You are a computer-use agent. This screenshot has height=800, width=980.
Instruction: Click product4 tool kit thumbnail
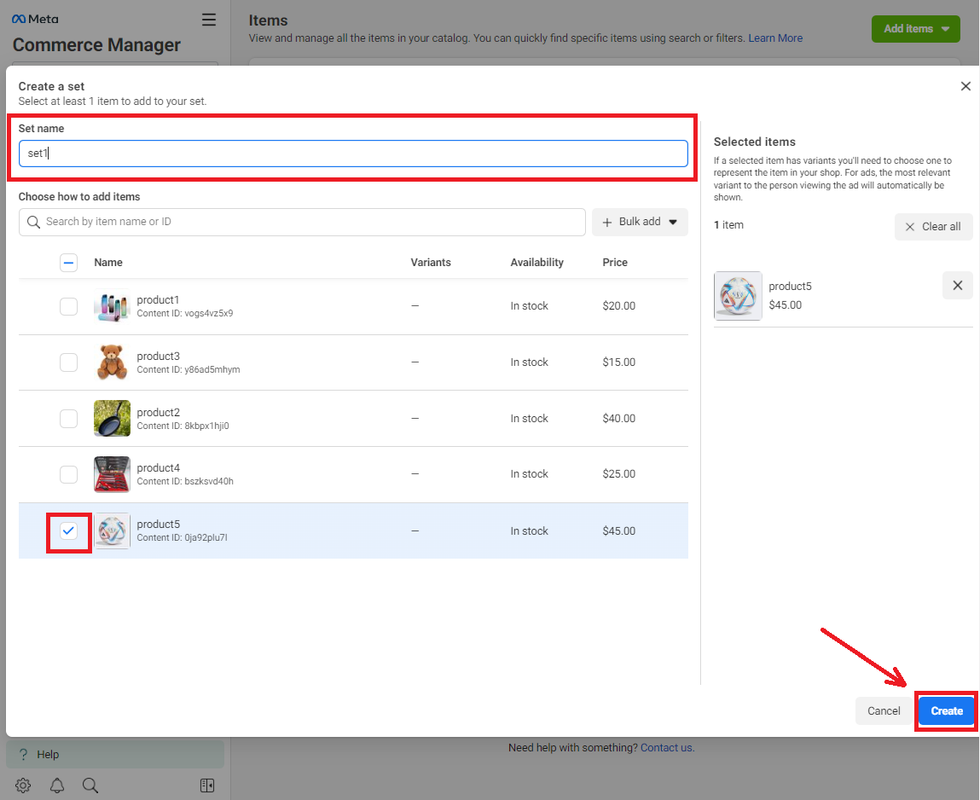112,474
